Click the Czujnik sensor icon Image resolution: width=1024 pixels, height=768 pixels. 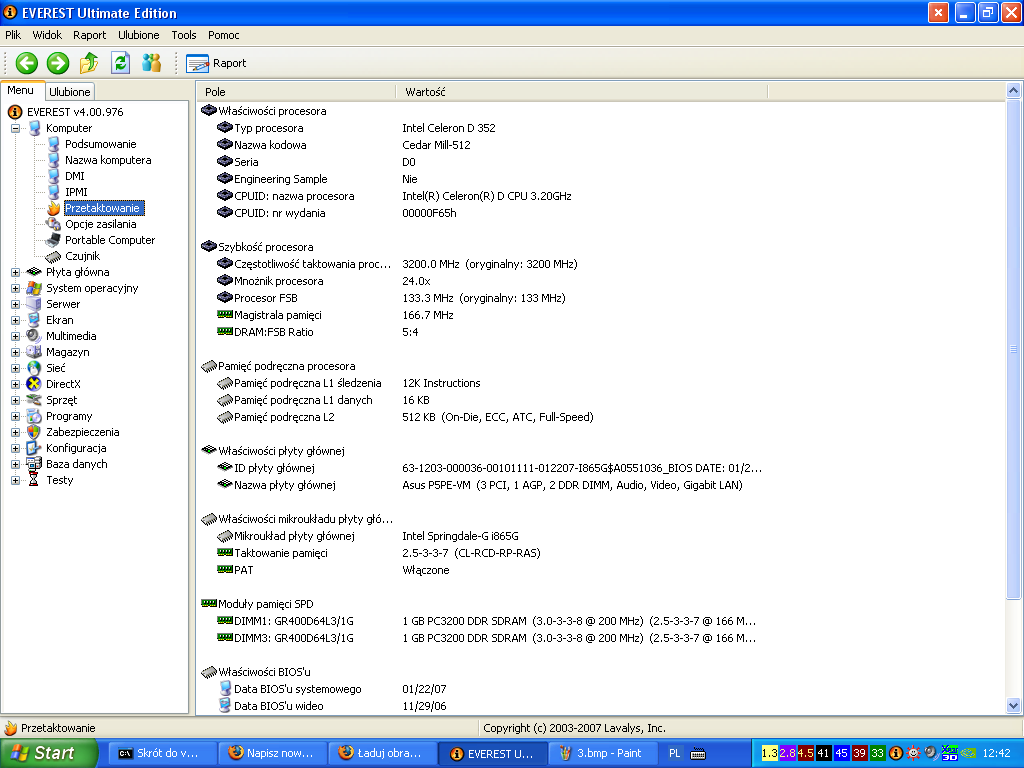point(54,257)
